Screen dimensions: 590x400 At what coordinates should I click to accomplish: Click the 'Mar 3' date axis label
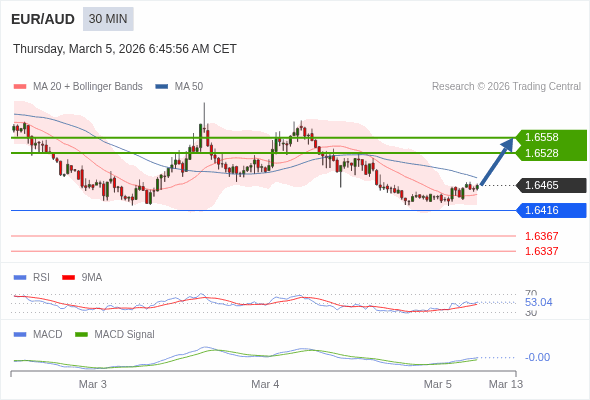[93, 384]
